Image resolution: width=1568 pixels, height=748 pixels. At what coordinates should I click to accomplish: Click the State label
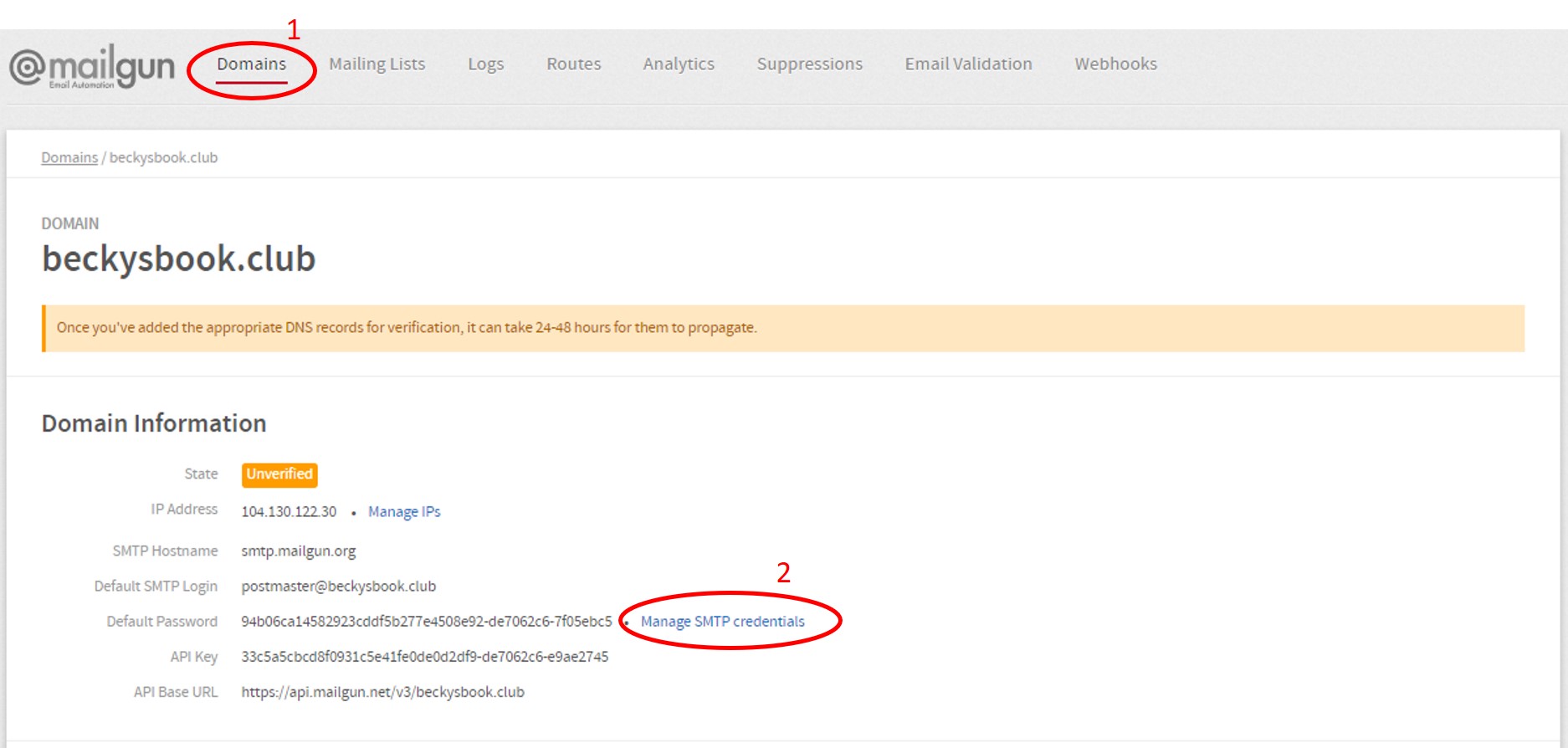[201, 474]
